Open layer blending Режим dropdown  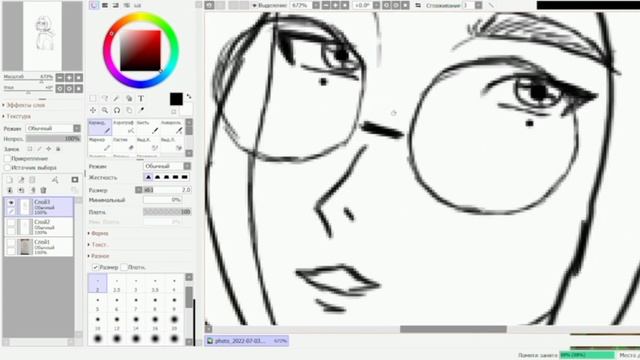tap(53, 129)
